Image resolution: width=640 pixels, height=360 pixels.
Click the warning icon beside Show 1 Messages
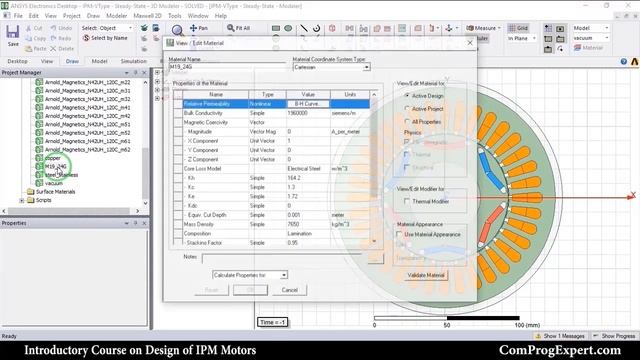[x=538, y=336]
